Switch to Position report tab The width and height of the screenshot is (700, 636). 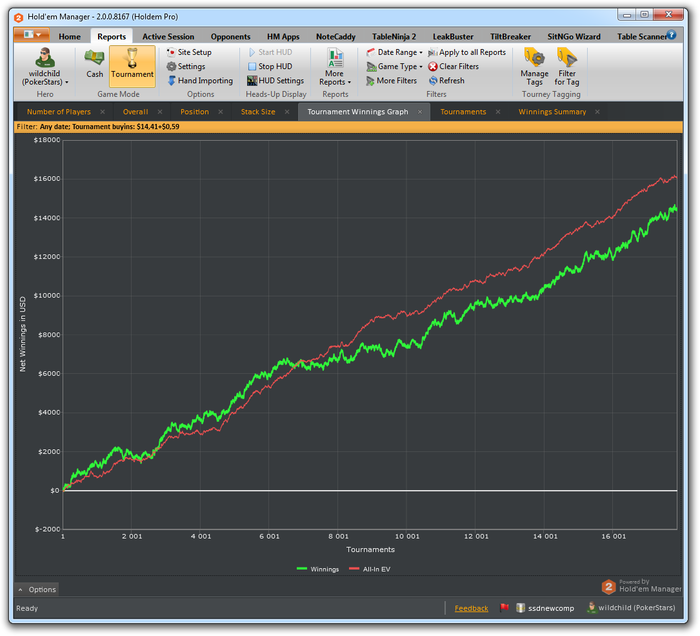click(195, 112)
